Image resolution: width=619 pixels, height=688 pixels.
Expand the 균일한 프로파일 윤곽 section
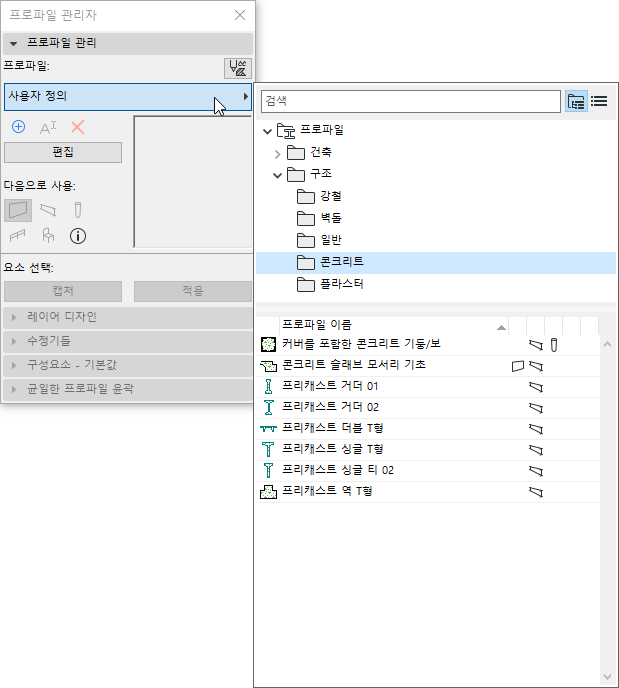pyautogui.click(x=128, y=389)
